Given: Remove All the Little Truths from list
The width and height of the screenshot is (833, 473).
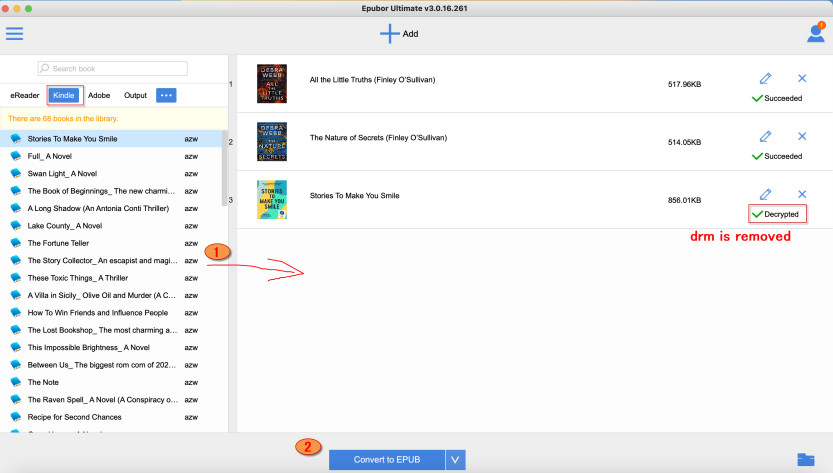Looking at the screenshot, I should pyautogui.click(x=802, y=79).
